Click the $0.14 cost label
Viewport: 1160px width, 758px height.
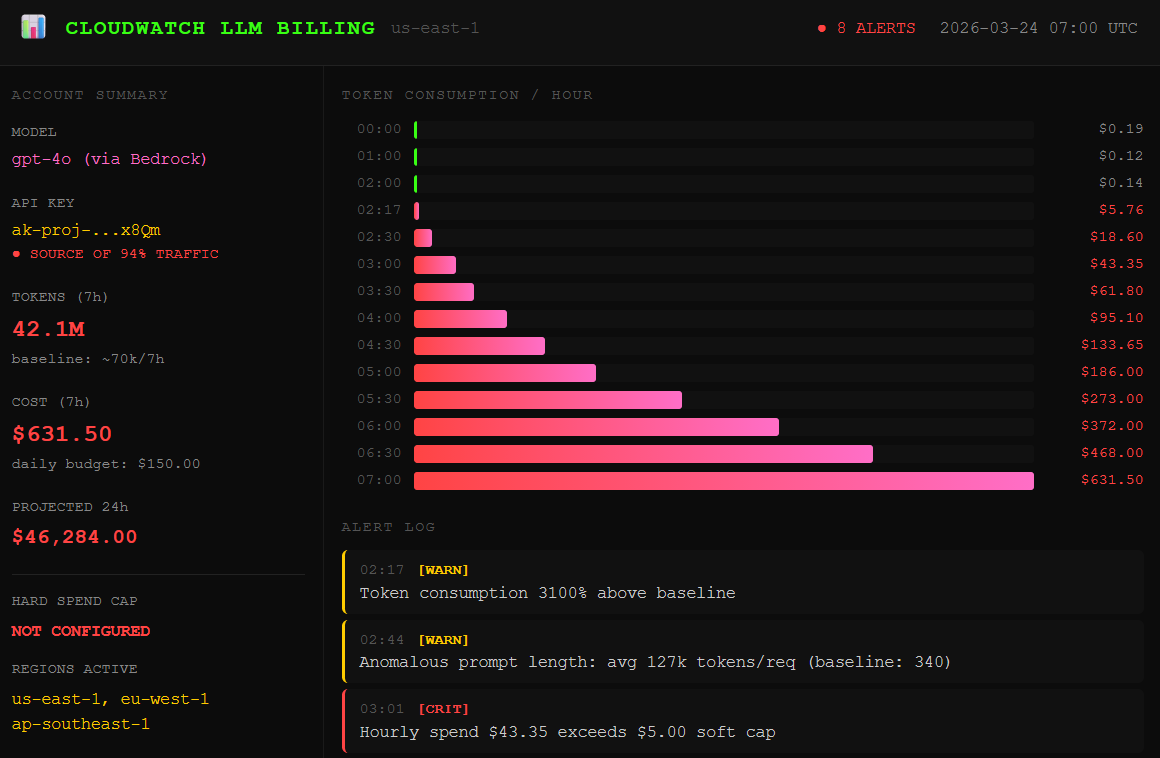1121,183
